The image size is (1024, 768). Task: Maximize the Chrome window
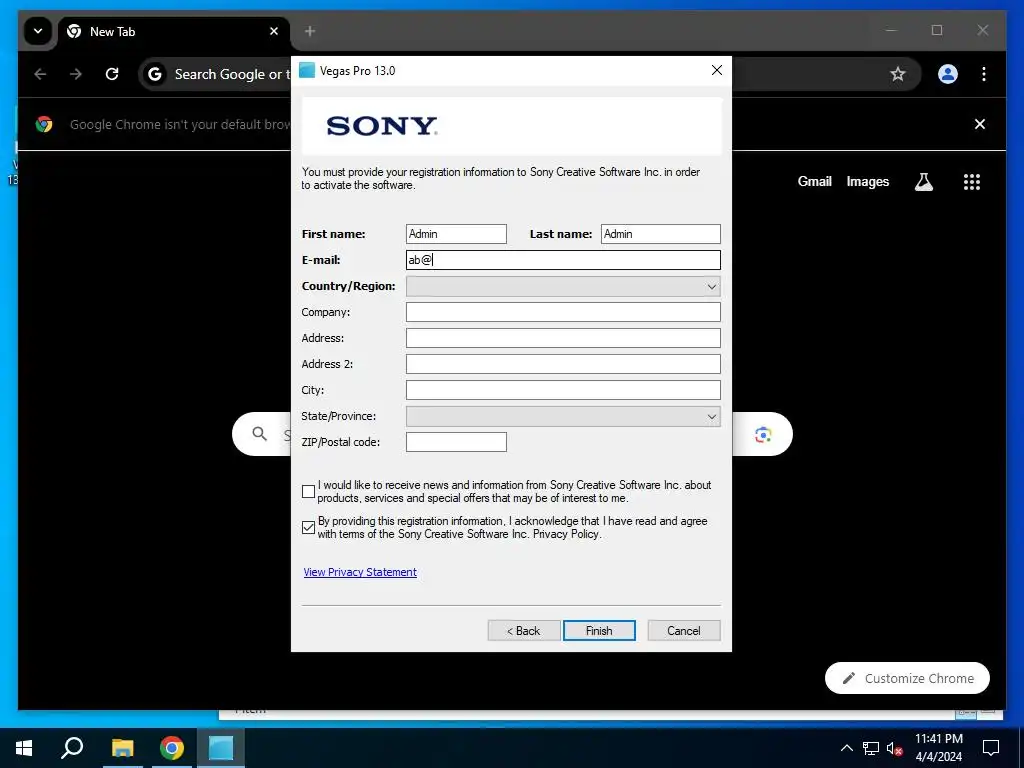pos(937,30)
